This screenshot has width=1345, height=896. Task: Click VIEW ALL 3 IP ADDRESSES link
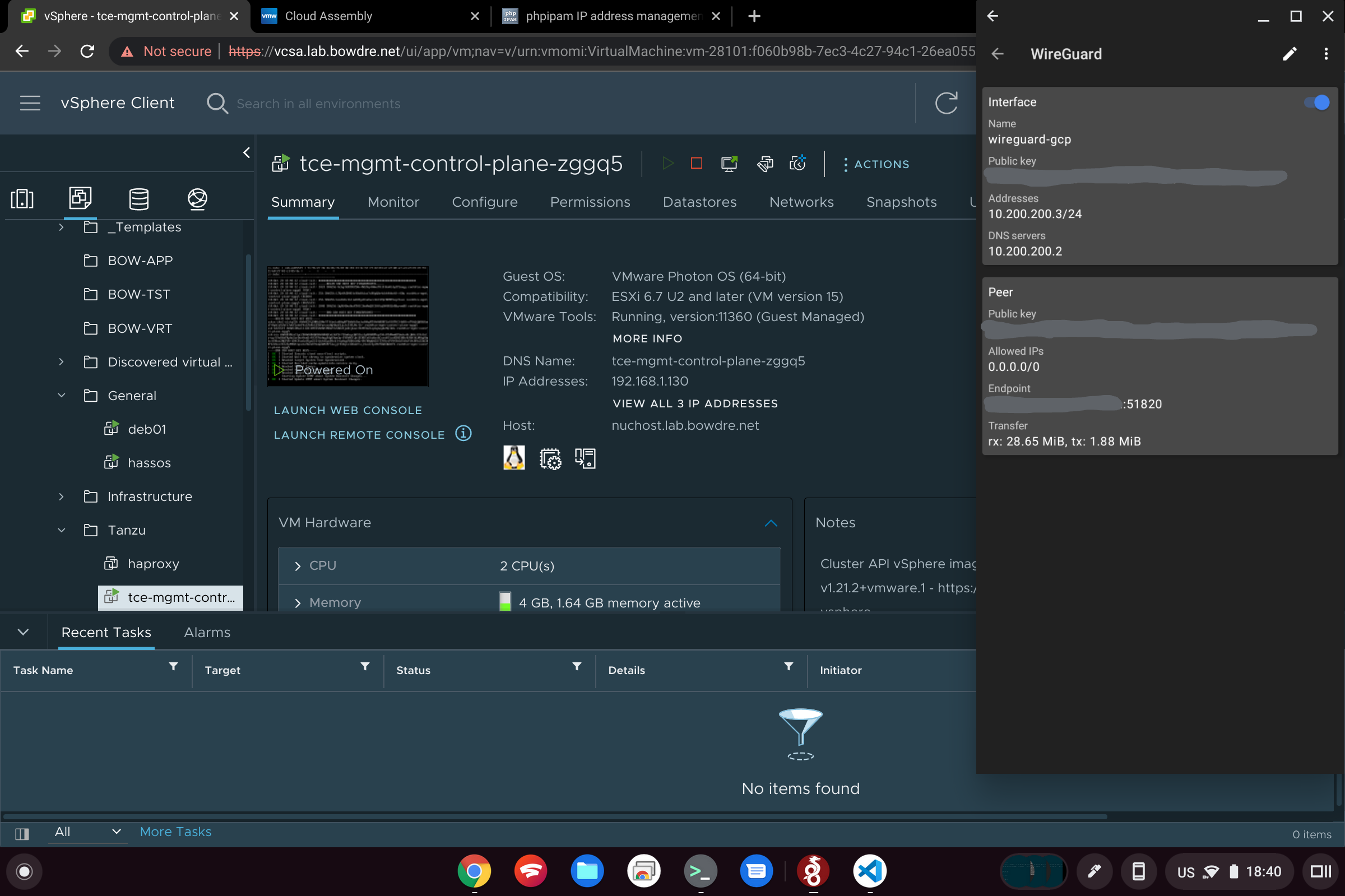click(694, 404)
